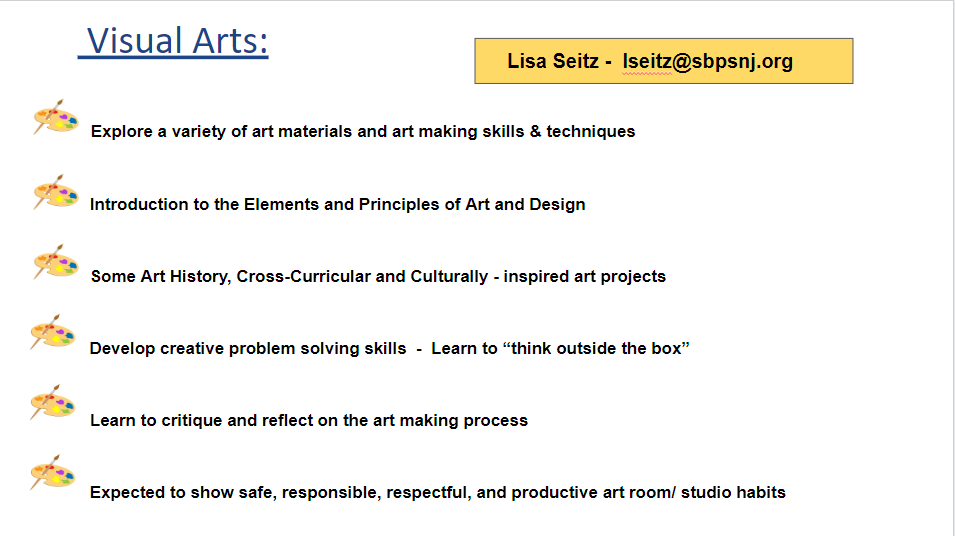The height and width of the screenshot is (536, 955).
Task: Click the 'Explore a variety of art materials' line
Action: (363, 132)
